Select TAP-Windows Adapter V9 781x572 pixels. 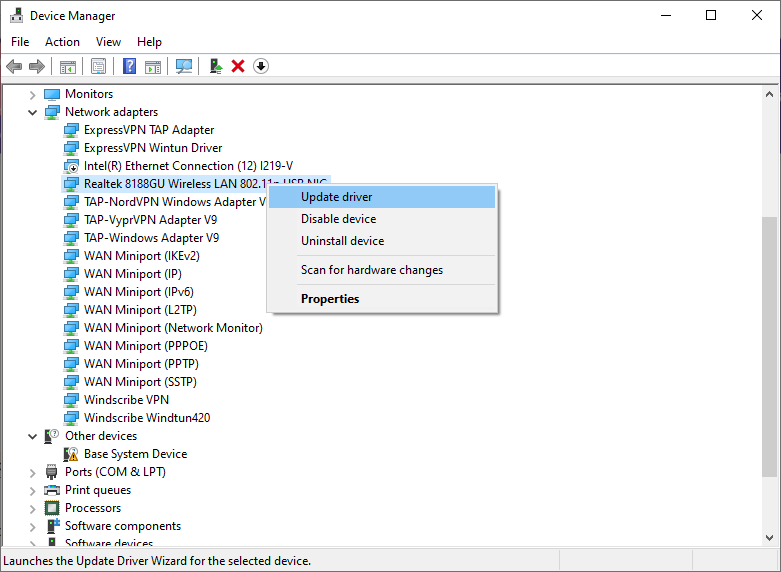[x=151, y=238]
